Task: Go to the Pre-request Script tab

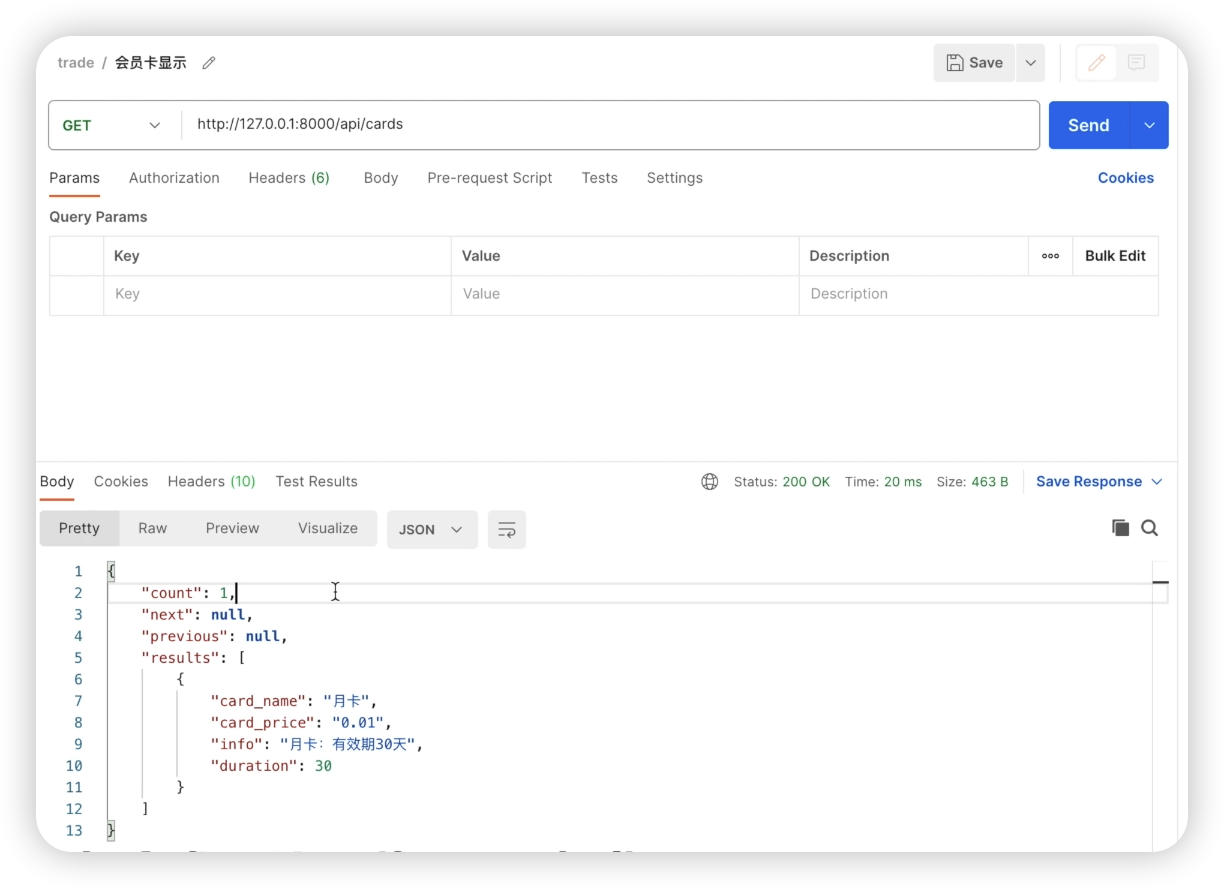Action: click(x=490, y=178)
